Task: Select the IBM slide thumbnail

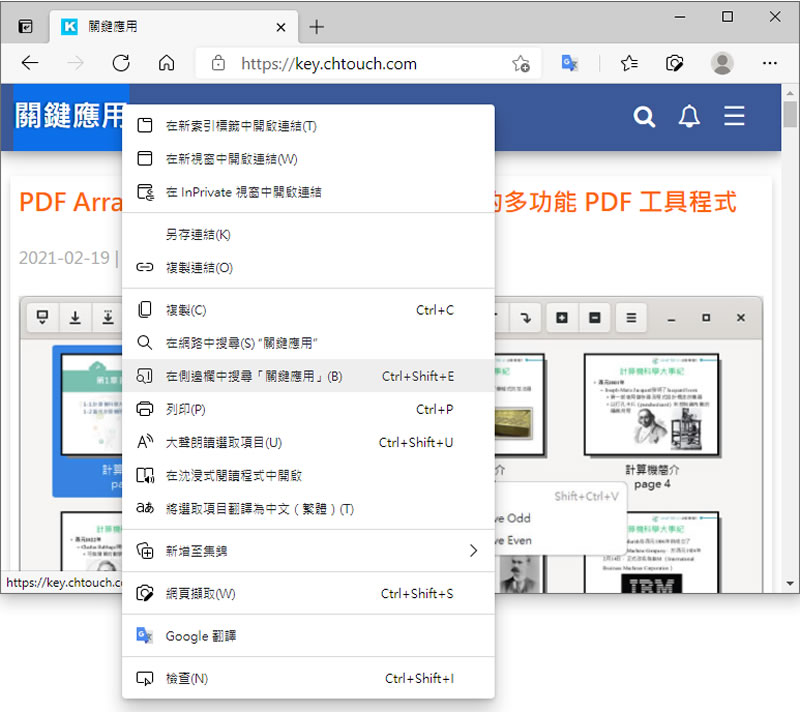Action: click(x=652, y=553)
